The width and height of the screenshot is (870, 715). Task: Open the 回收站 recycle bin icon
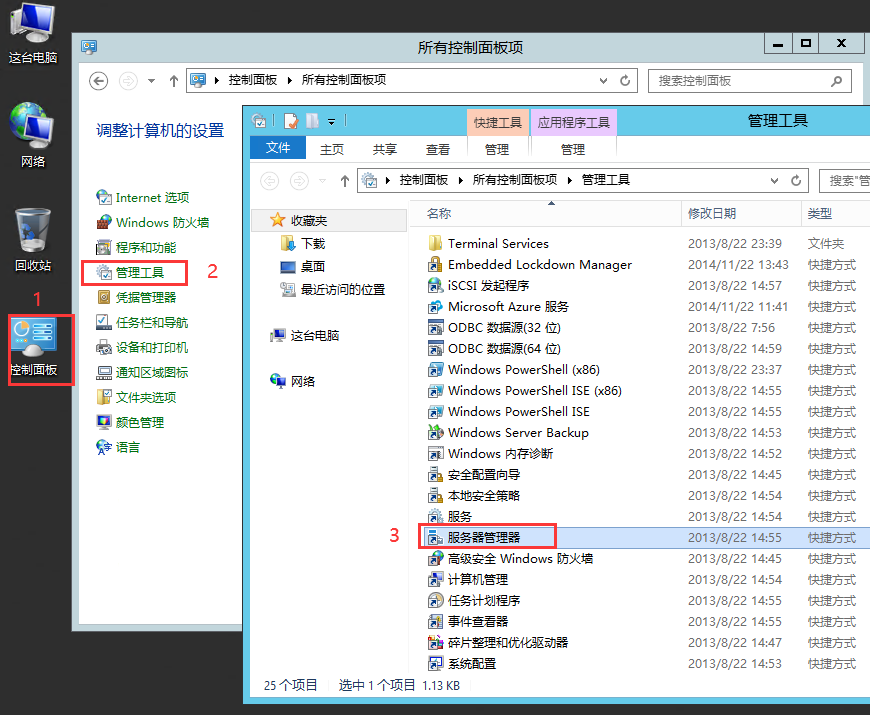point(32,240)
